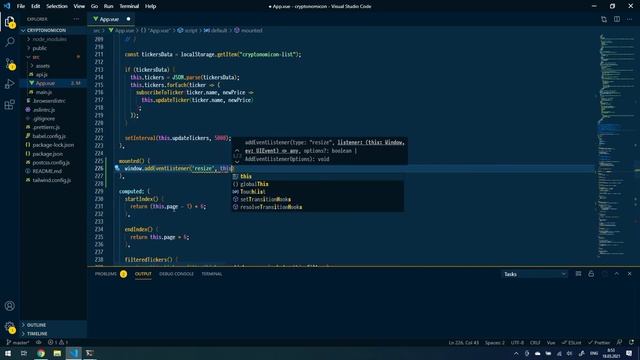This screenshot has width=640, height=360.
Task: Open the Help menu
Action: click(150, 6)
